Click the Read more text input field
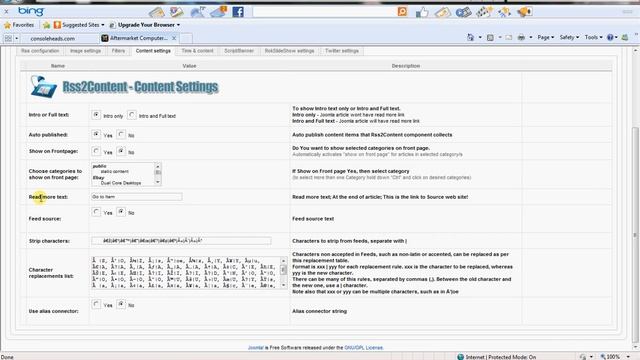 click(136, 197)
